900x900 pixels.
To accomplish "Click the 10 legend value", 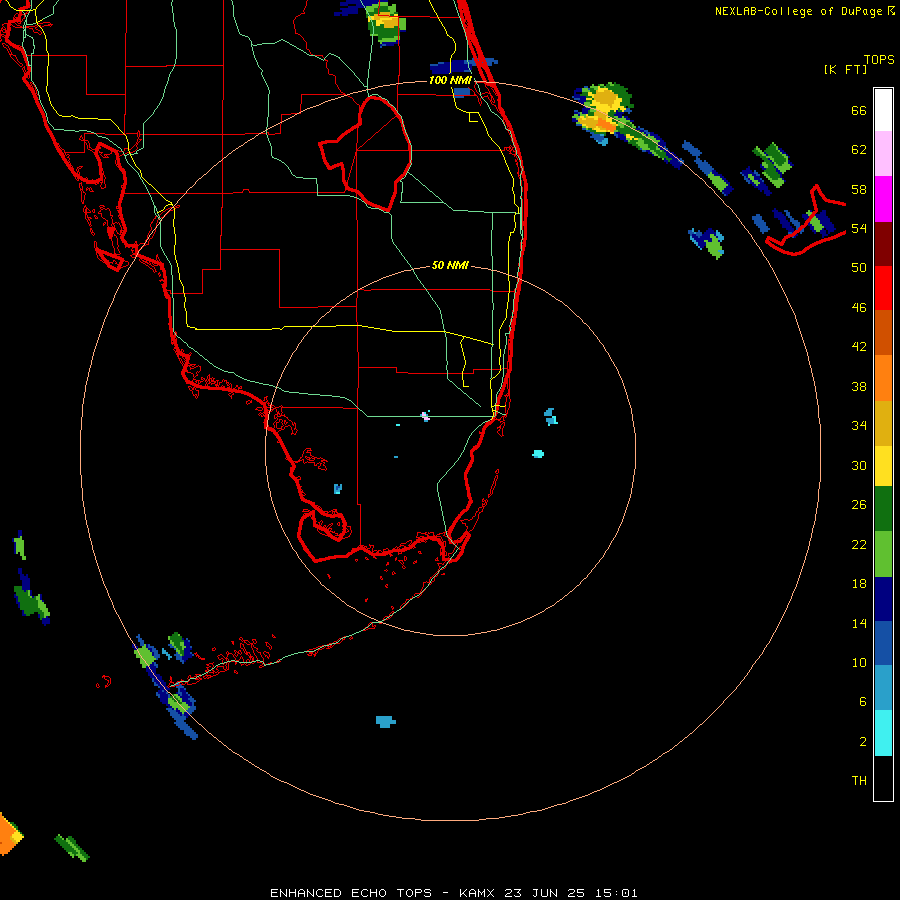I will tap(859, 662).
